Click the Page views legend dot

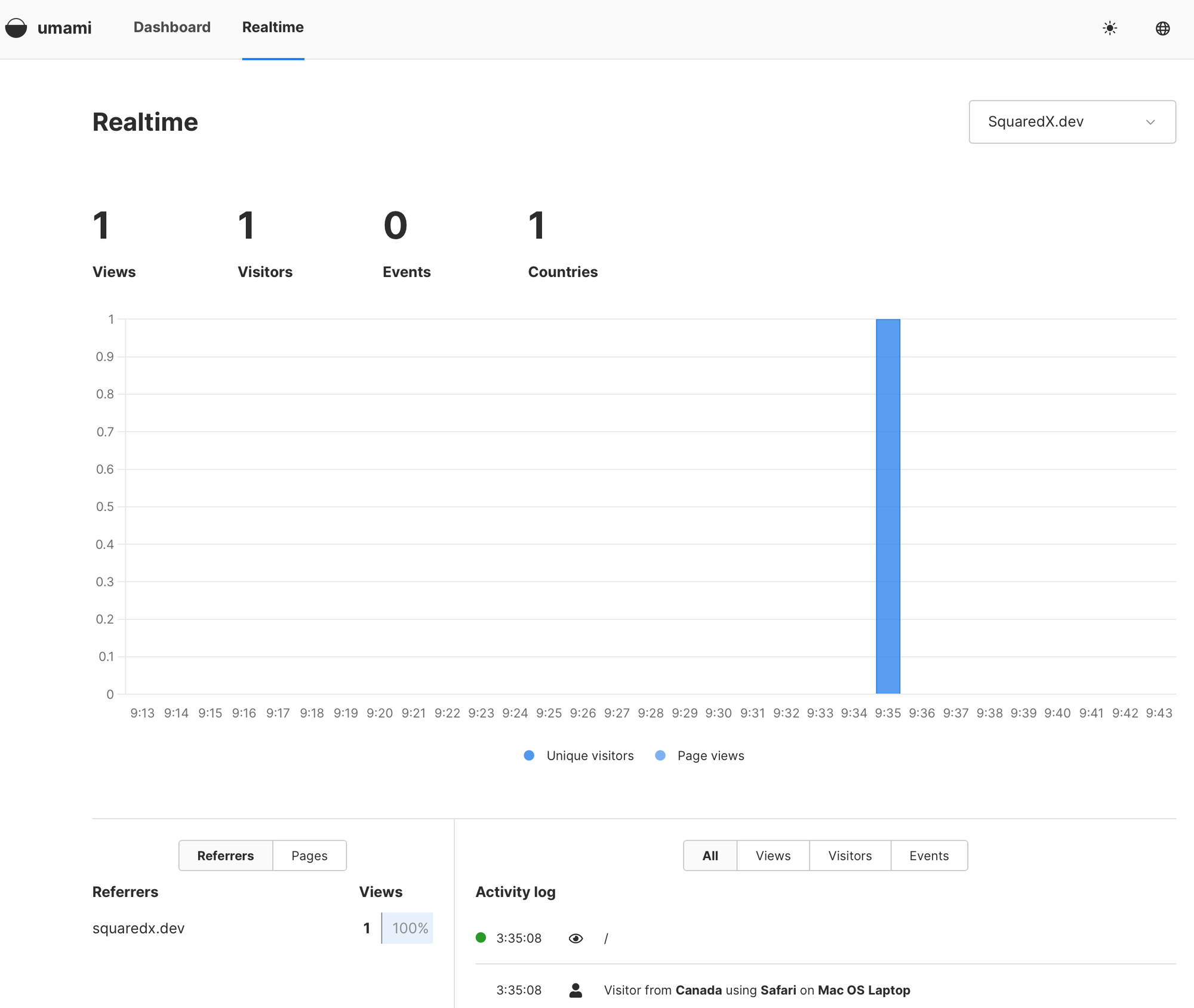(660, 755)
